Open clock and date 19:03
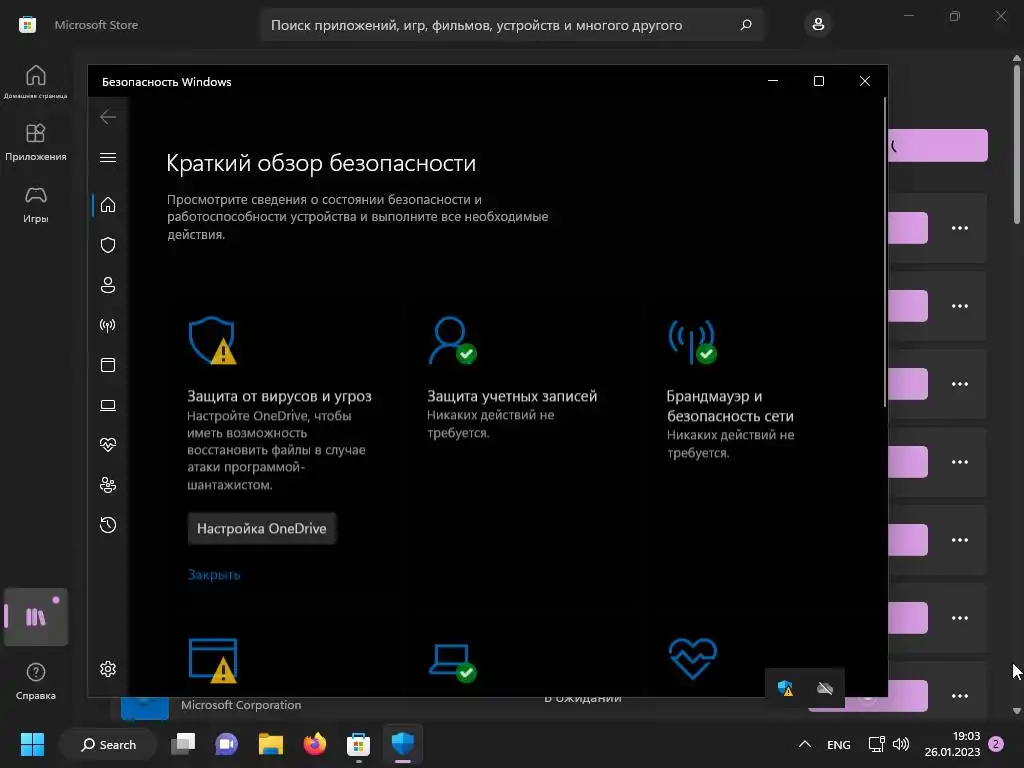This screenshot has width=1024, height=768. (952, 744)
